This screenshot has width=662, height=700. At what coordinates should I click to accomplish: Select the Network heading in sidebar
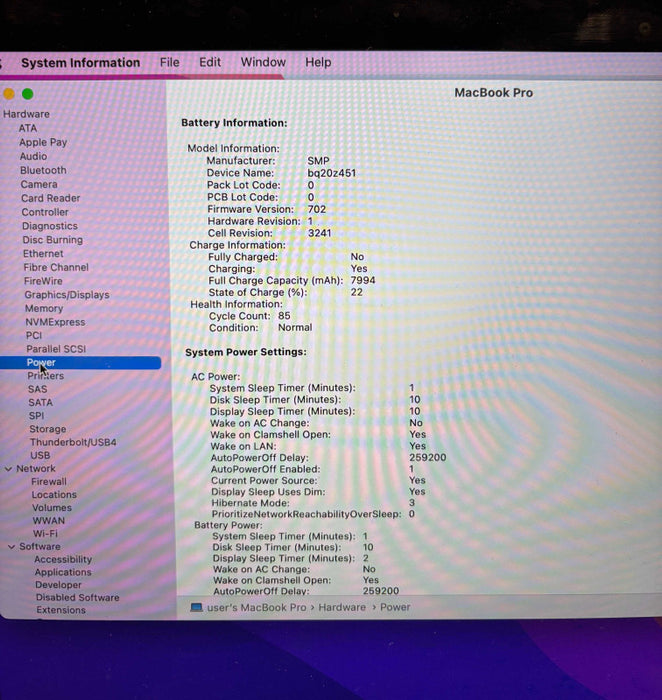coord(36,469)
